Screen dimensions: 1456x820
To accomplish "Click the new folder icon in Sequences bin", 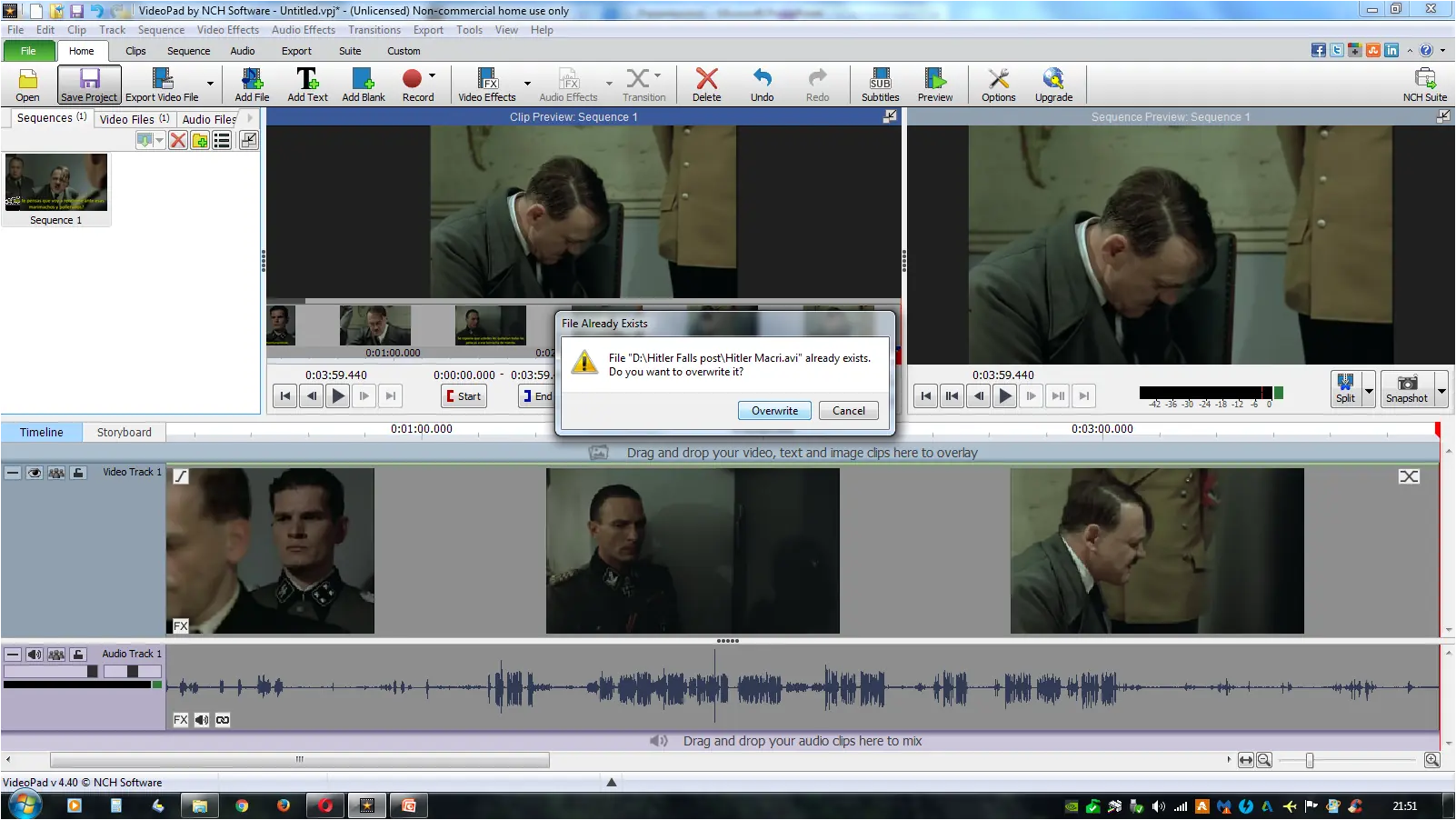I will click(x=200, y=140).
